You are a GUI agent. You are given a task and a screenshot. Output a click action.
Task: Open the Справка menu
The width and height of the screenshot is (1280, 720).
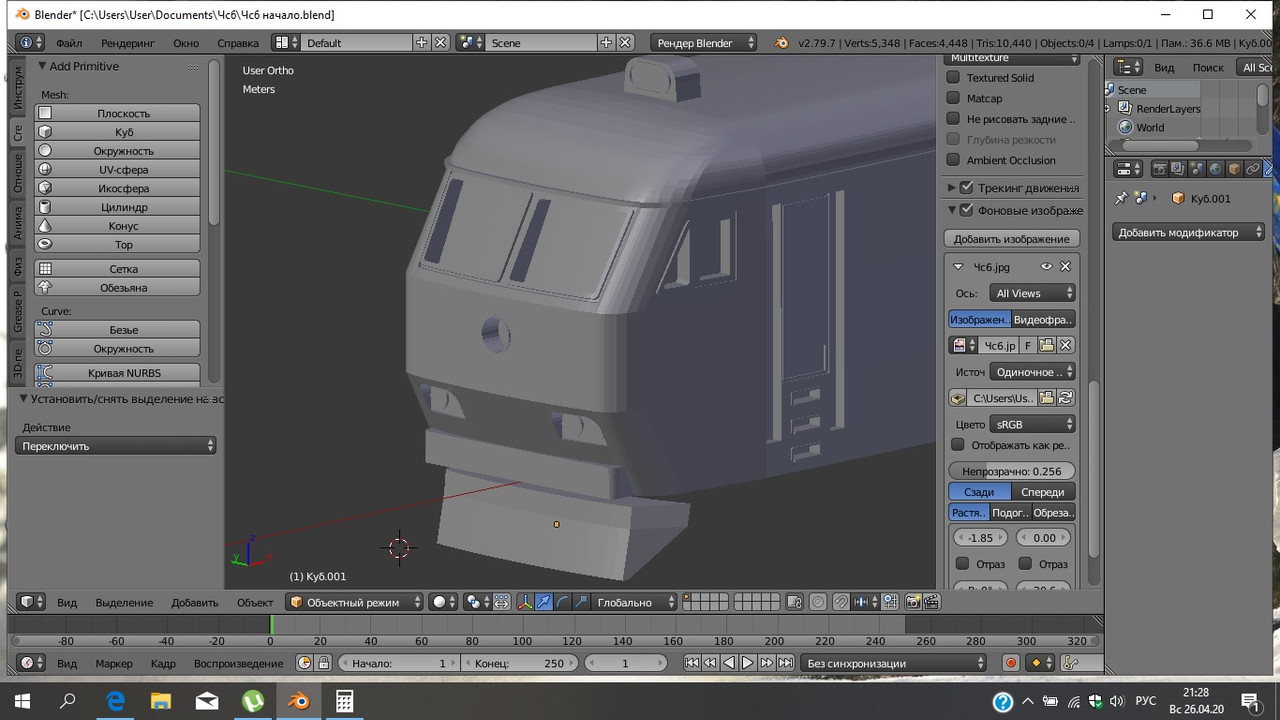click(237, 43)
